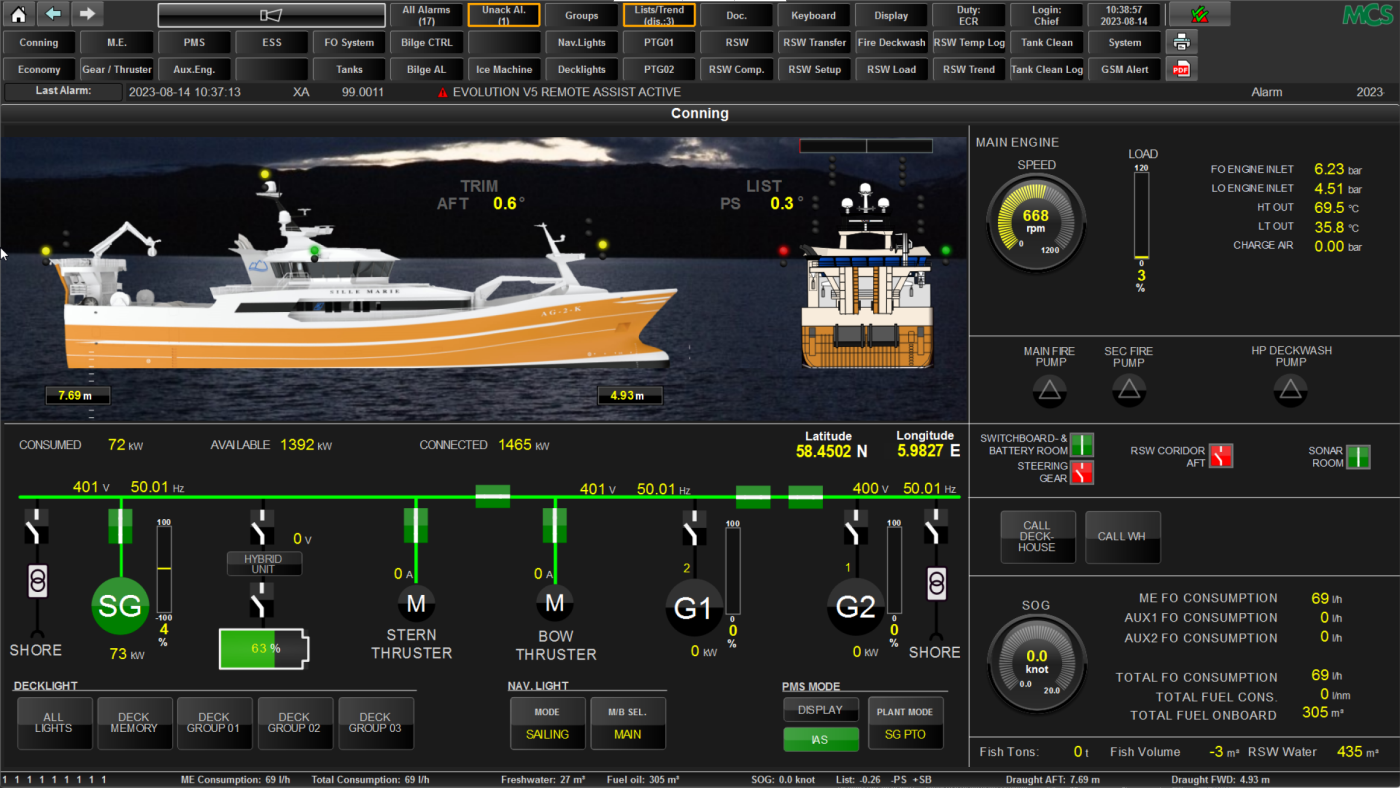Select the SG shaft generator symbol
Image resolution: width=1400 pixels, height=788 pixels.
(x=120, y=606)
